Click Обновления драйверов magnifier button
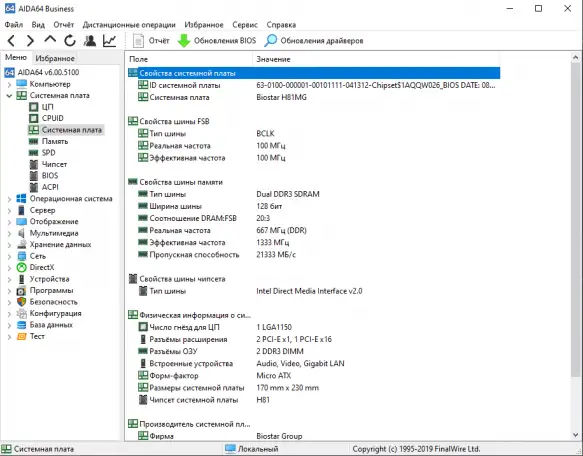583x456 pixels. (314, 41)
